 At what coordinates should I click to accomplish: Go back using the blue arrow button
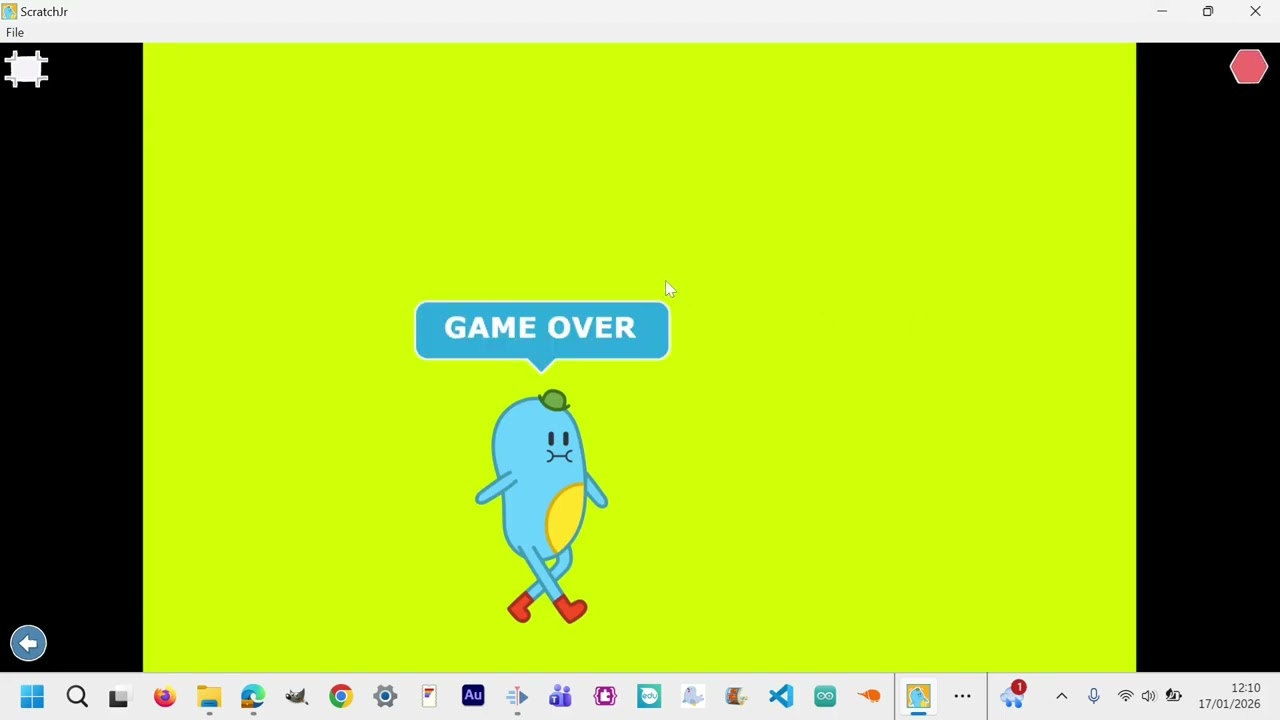pos(28,643)
